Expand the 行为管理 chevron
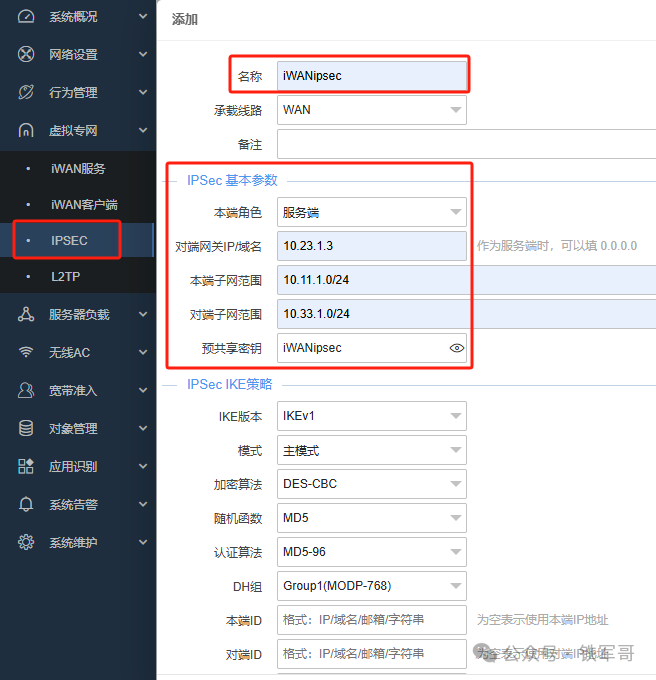 143,92
